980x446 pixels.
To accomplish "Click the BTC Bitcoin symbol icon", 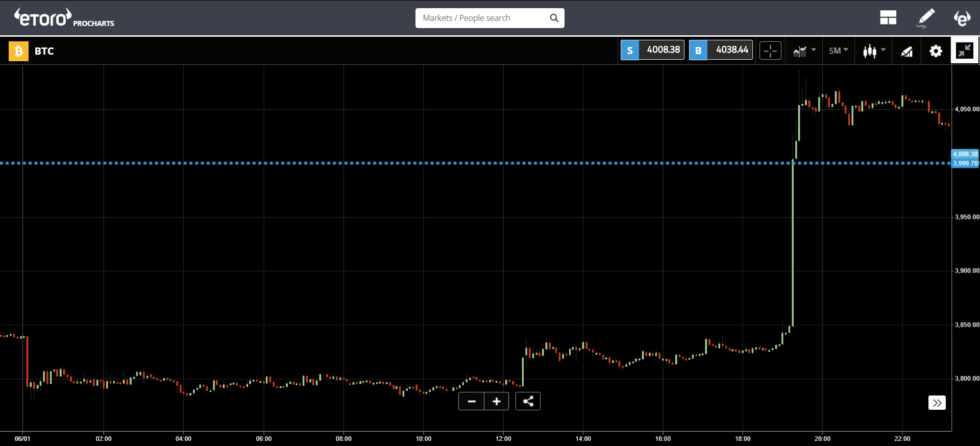I will coord(18,51).
